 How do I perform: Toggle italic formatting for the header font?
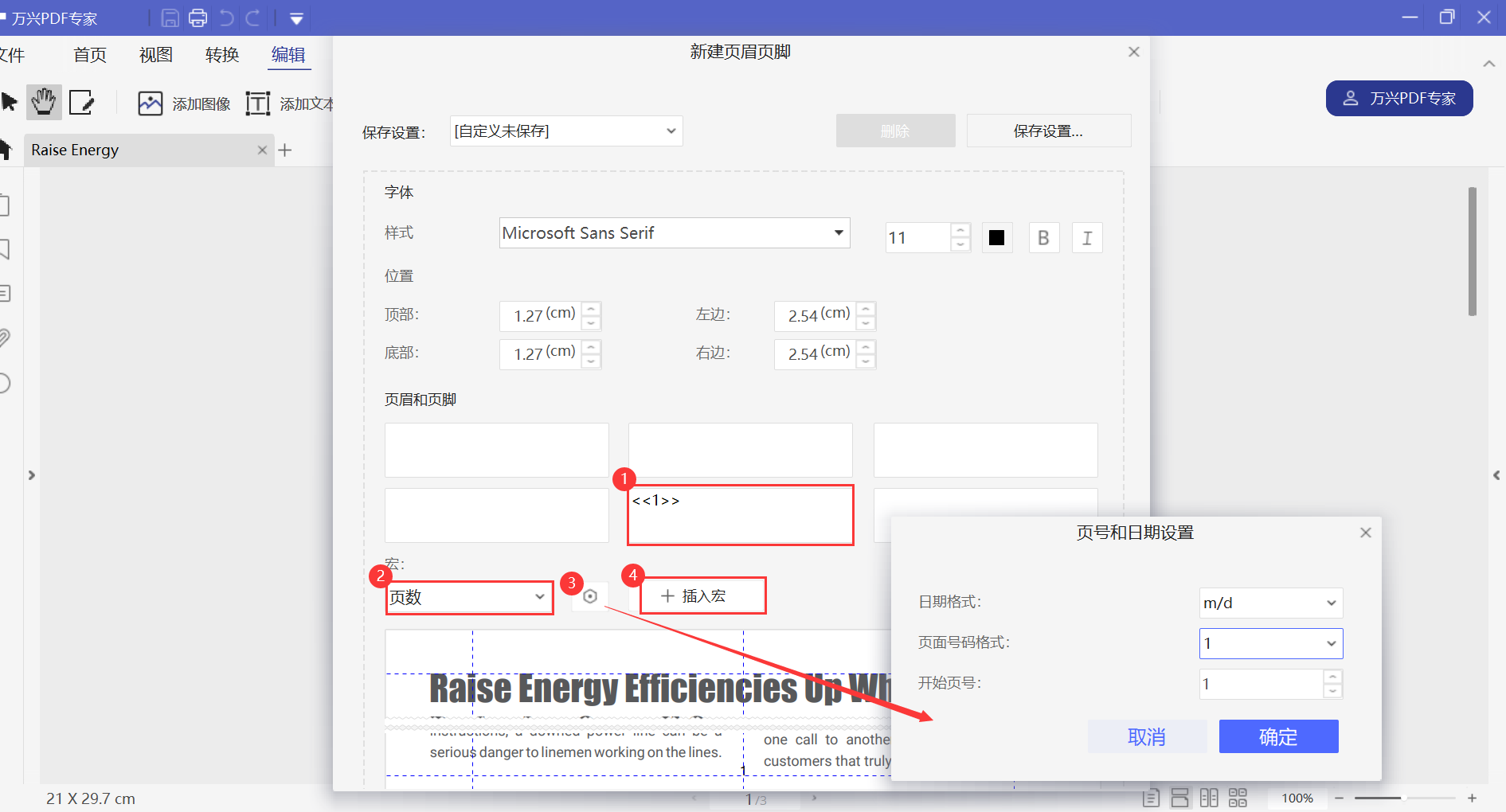1087,236
